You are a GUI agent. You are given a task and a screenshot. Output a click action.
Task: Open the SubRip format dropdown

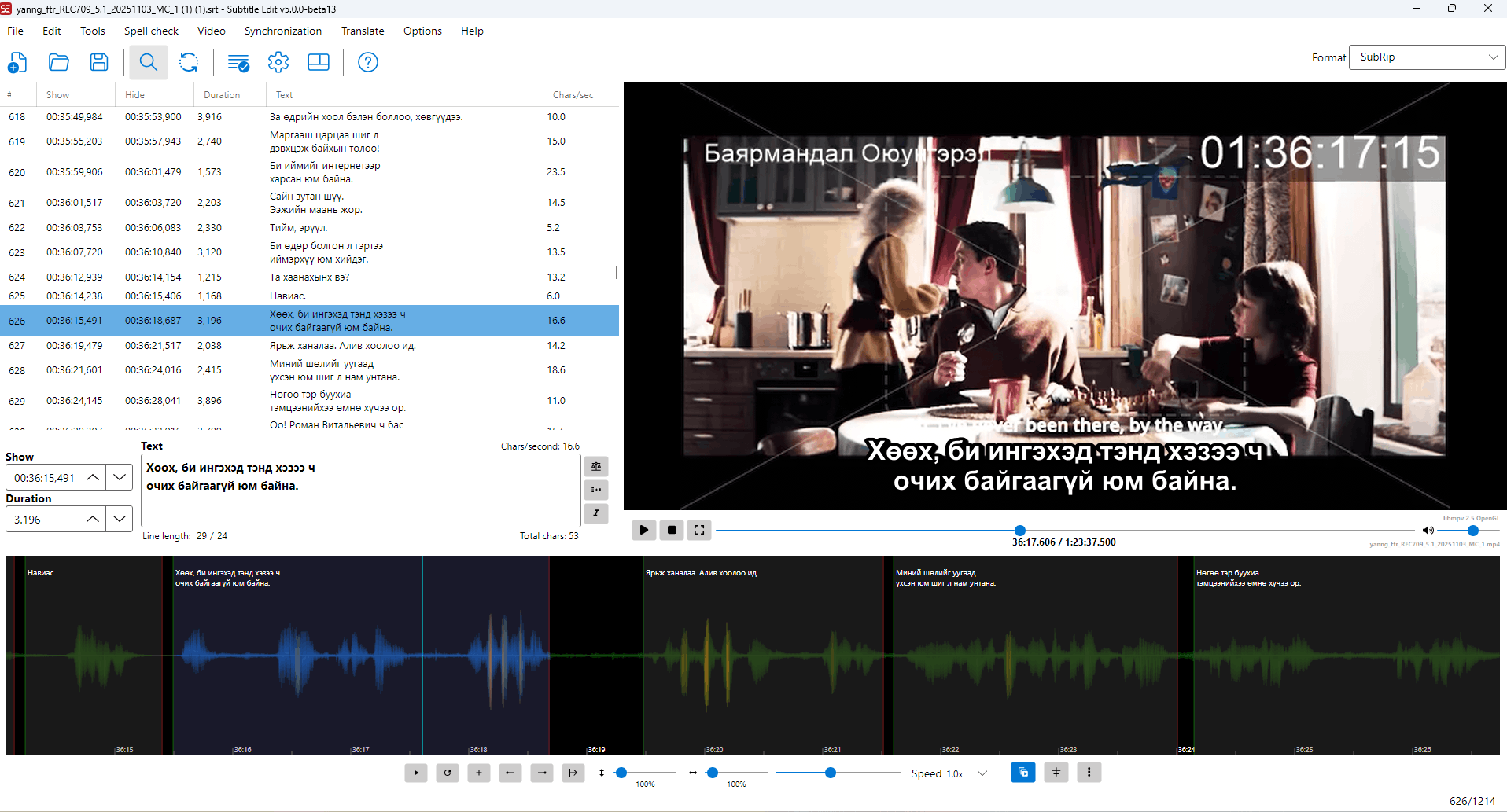click(1426, 57)
